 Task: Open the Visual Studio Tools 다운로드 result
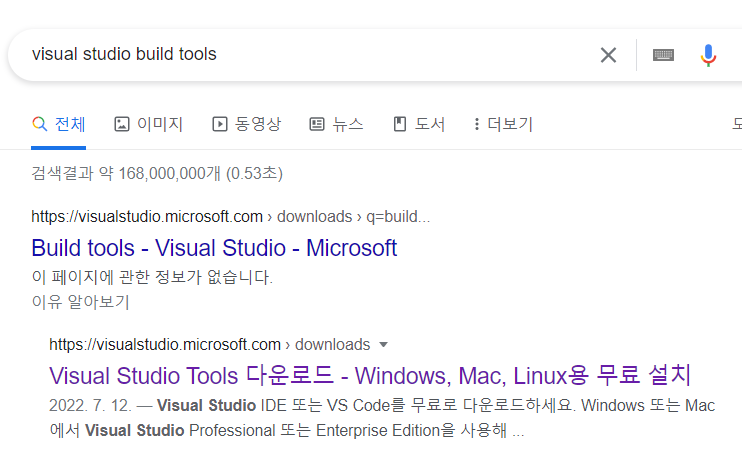point(370,375)
